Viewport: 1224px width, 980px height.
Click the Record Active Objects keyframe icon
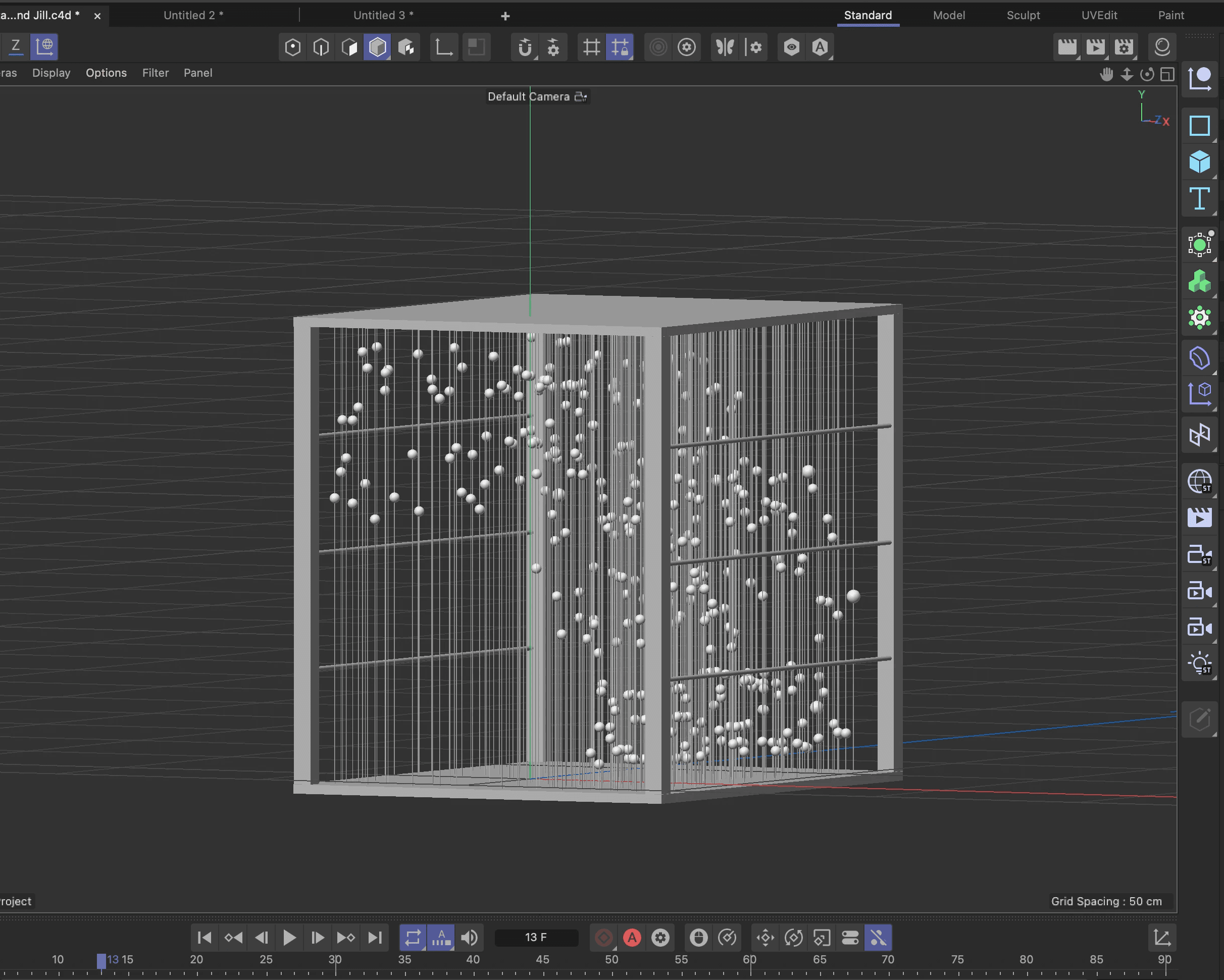tap(603, 938)
